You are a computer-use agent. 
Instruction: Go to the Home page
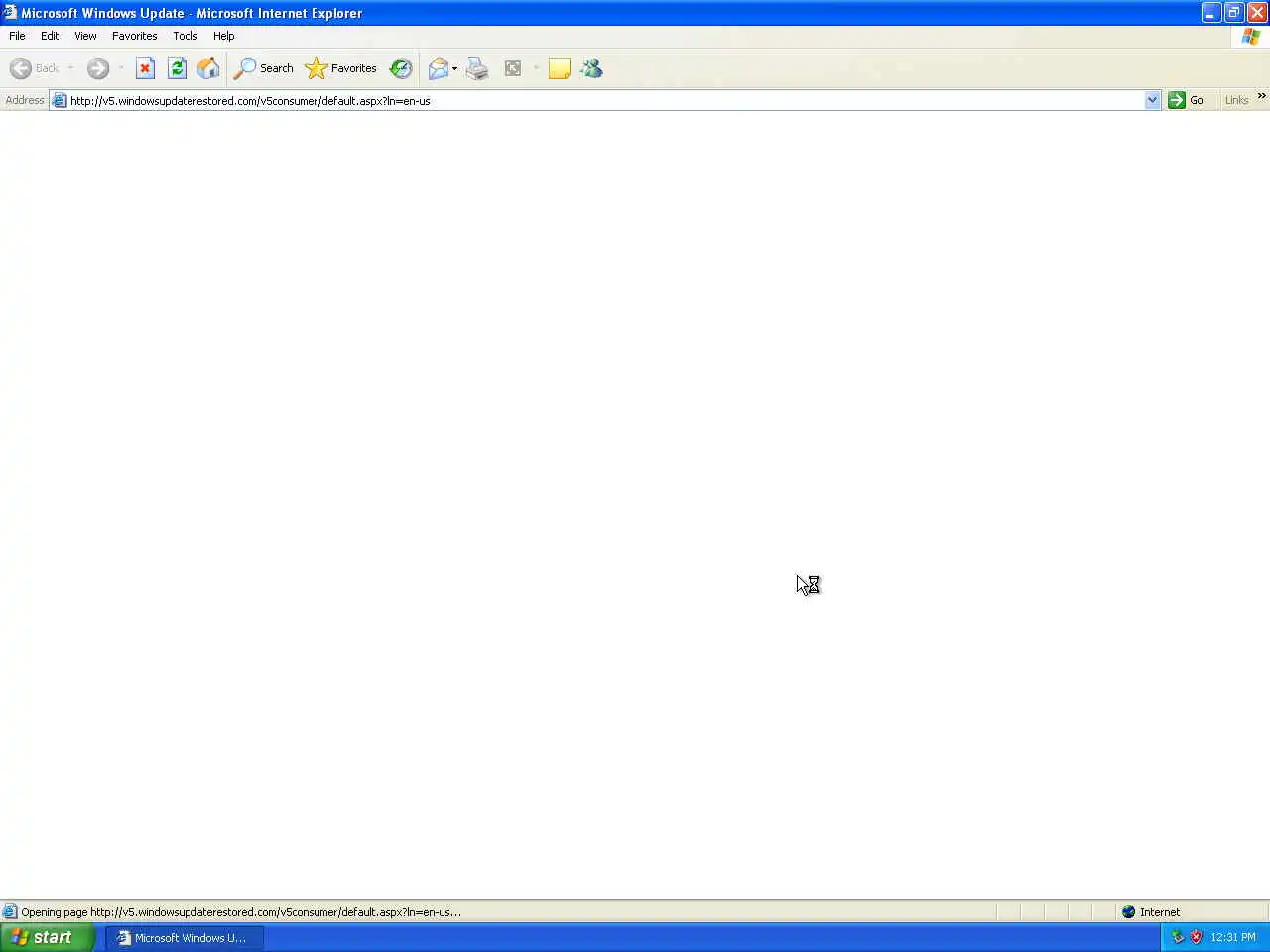208,68
